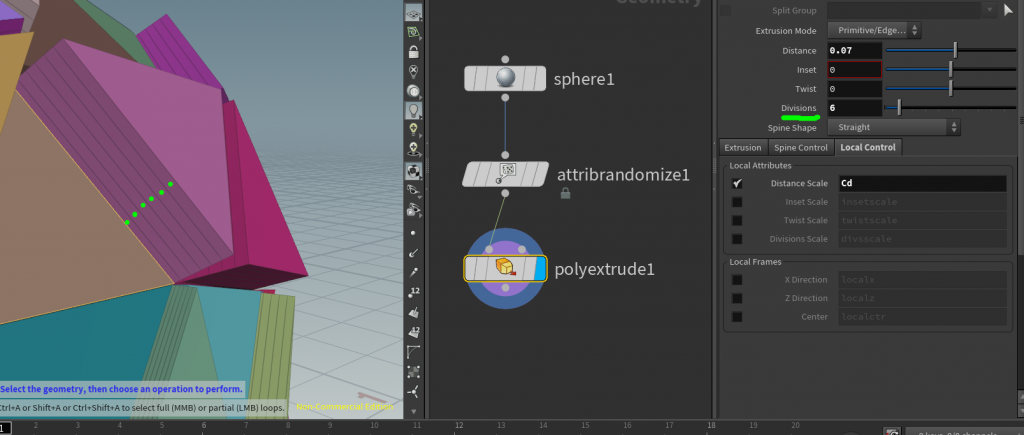Select high quality lighting with shadows
The image size is (1024, 435).
[413, 150]
